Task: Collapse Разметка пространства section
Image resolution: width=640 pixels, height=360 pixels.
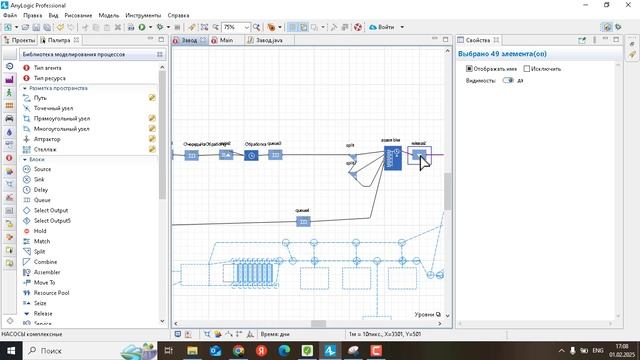Action: coord(25,88)
